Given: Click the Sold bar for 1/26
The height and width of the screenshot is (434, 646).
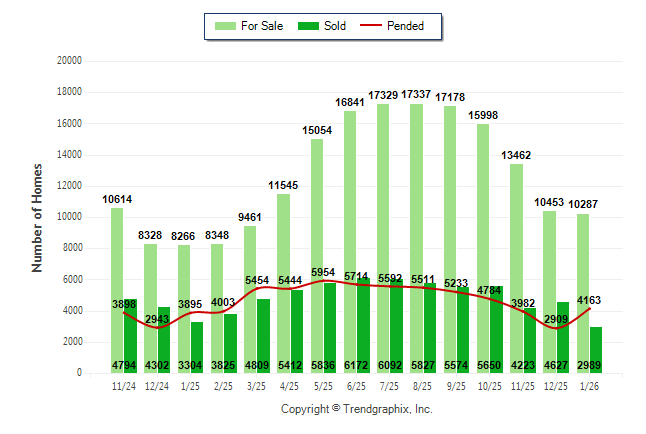Looking at the screenshot, I should coord(595,345).
